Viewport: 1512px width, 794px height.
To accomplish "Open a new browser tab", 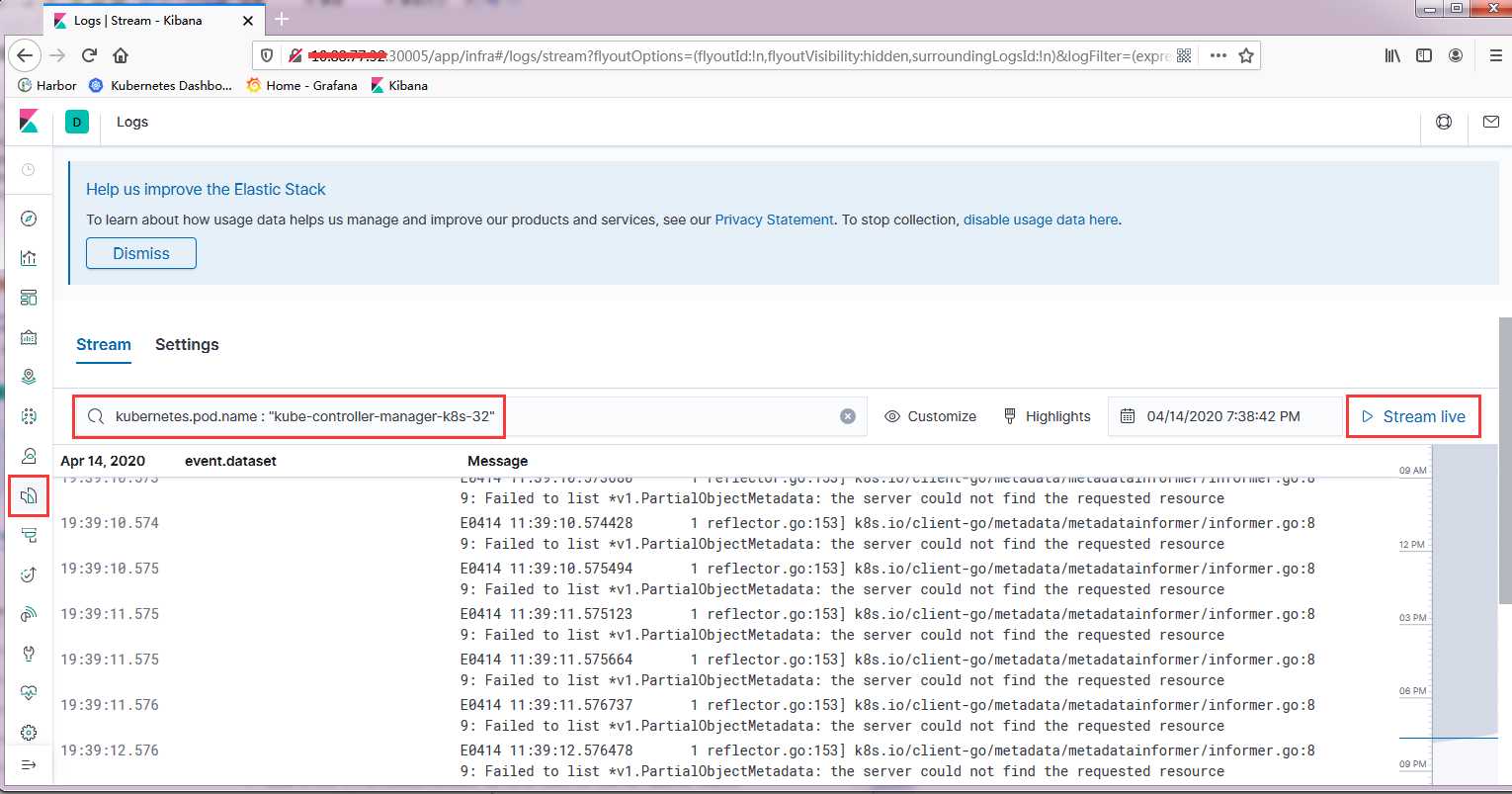I will pyautogui.click(x=282, y=19).
